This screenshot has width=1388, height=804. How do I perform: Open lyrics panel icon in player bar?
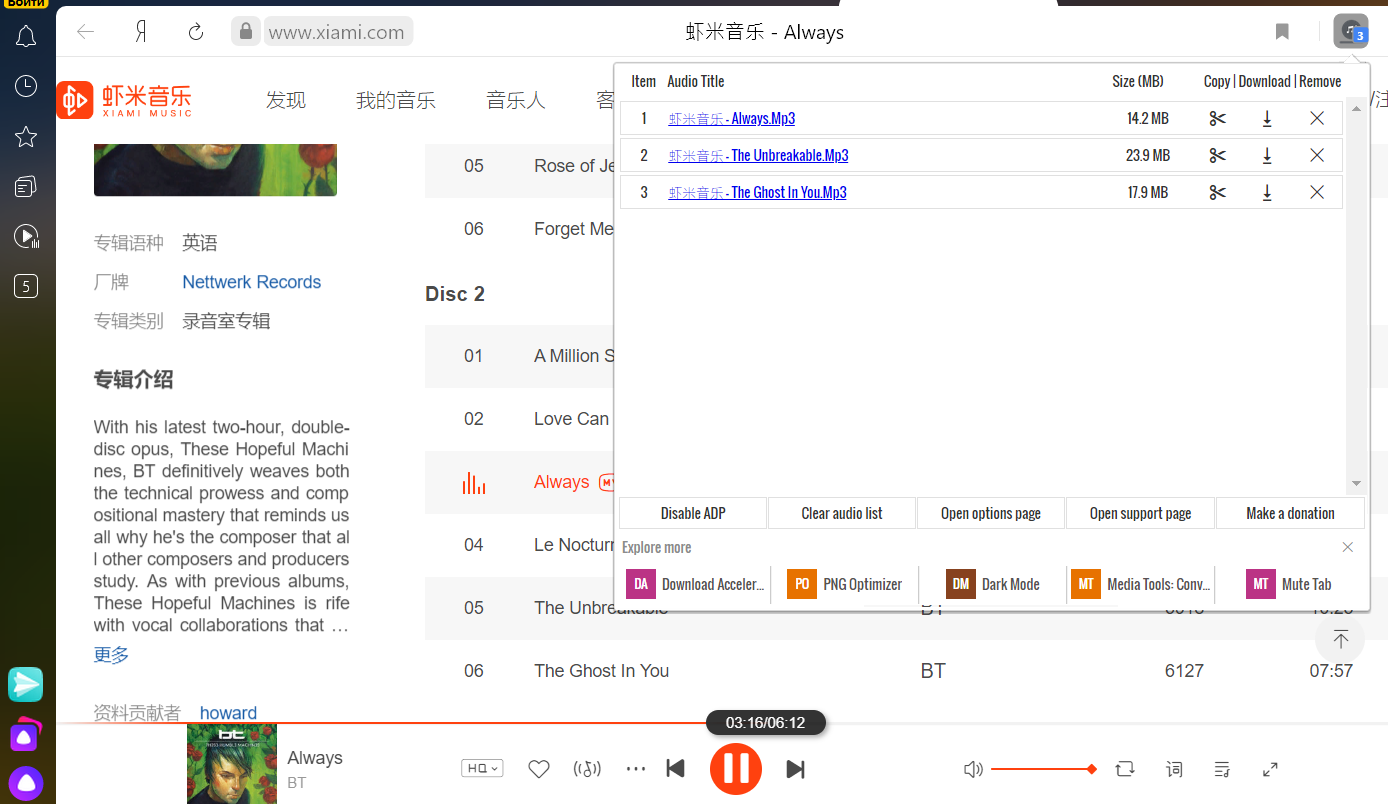coord(1175,769)
